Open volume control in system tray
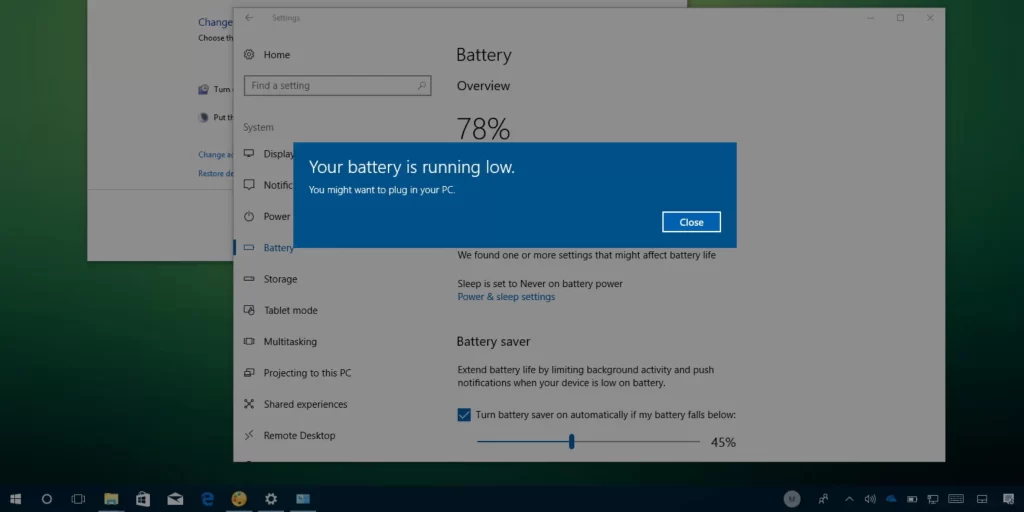Viewport: 1024px width, 512px height. tap(870, 500)
